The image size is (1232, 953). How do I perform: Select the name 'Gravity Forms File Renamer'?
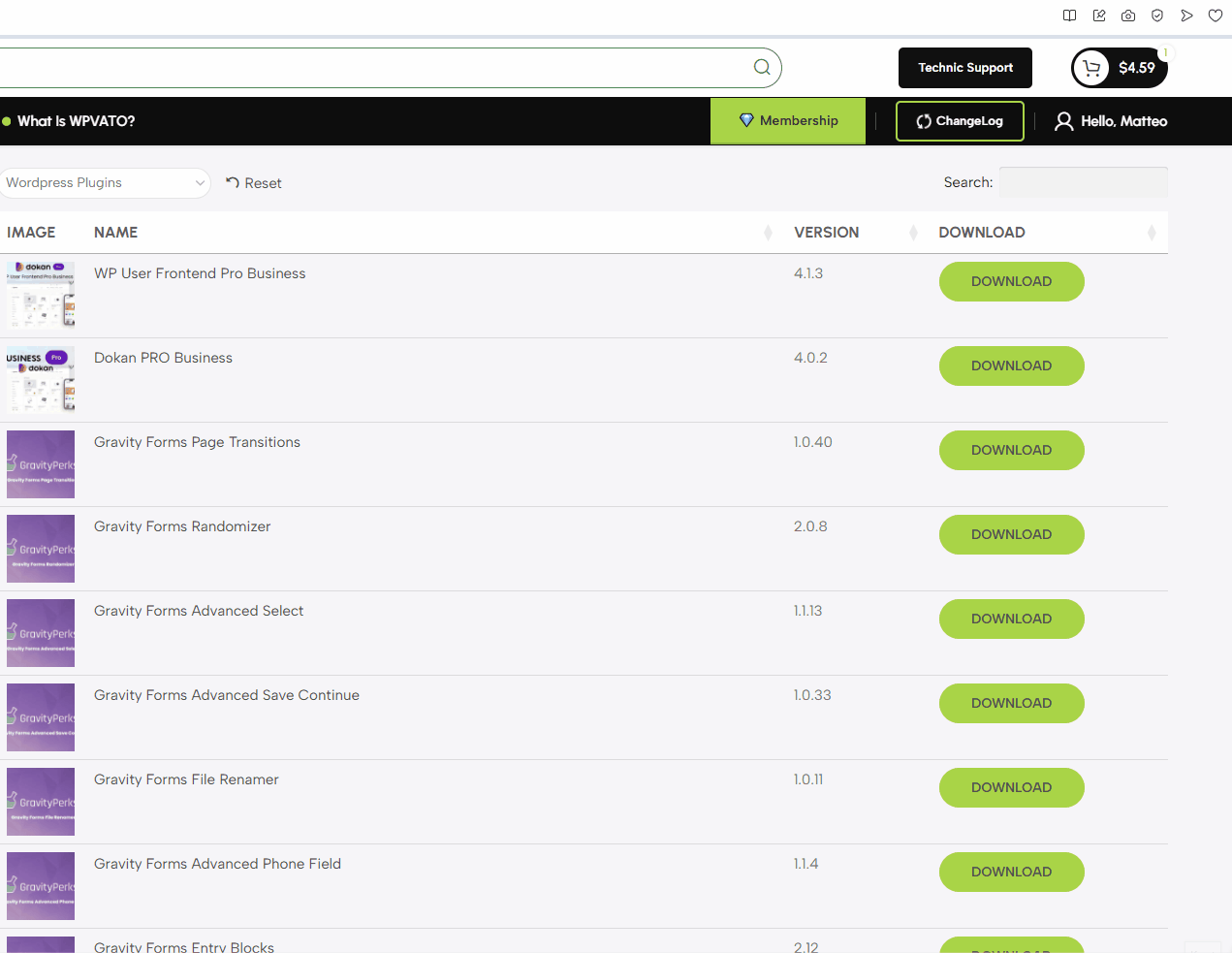coord(186,779)
